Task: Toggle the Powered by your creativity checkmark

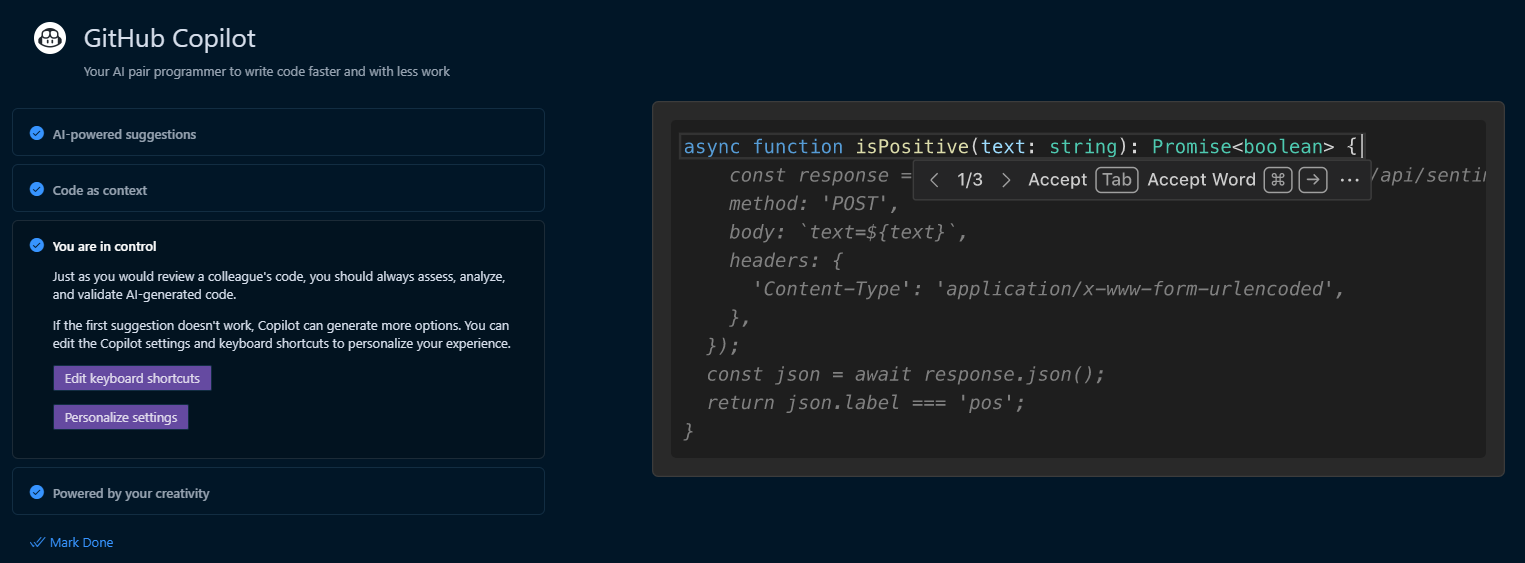Action: [x=37, y=492]
